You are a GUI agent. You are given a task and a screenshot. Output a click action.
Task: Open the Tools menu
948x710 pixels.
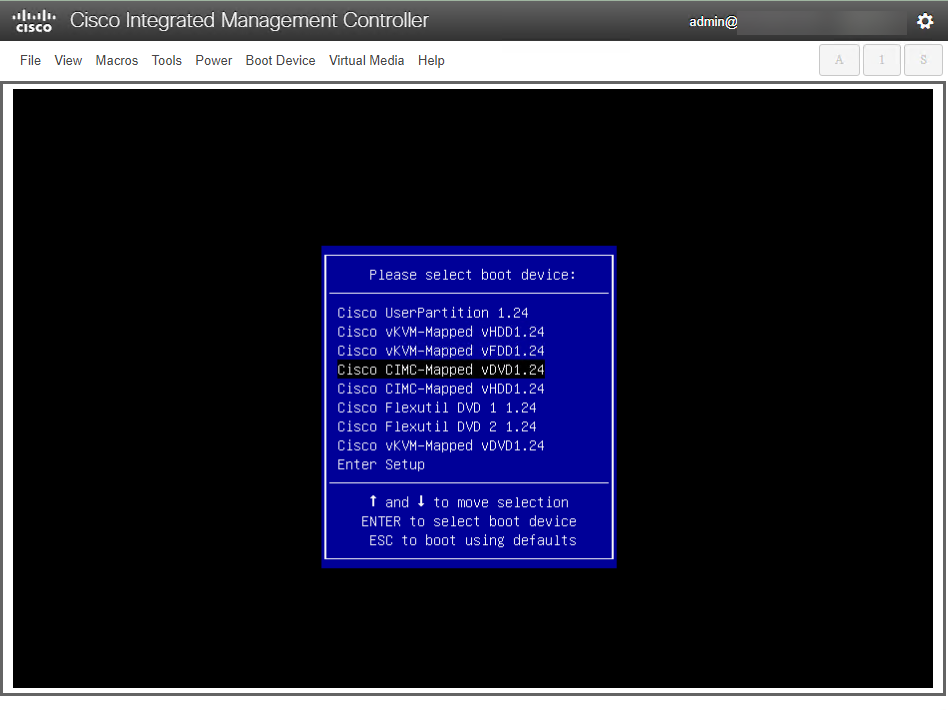click(166, 60)
